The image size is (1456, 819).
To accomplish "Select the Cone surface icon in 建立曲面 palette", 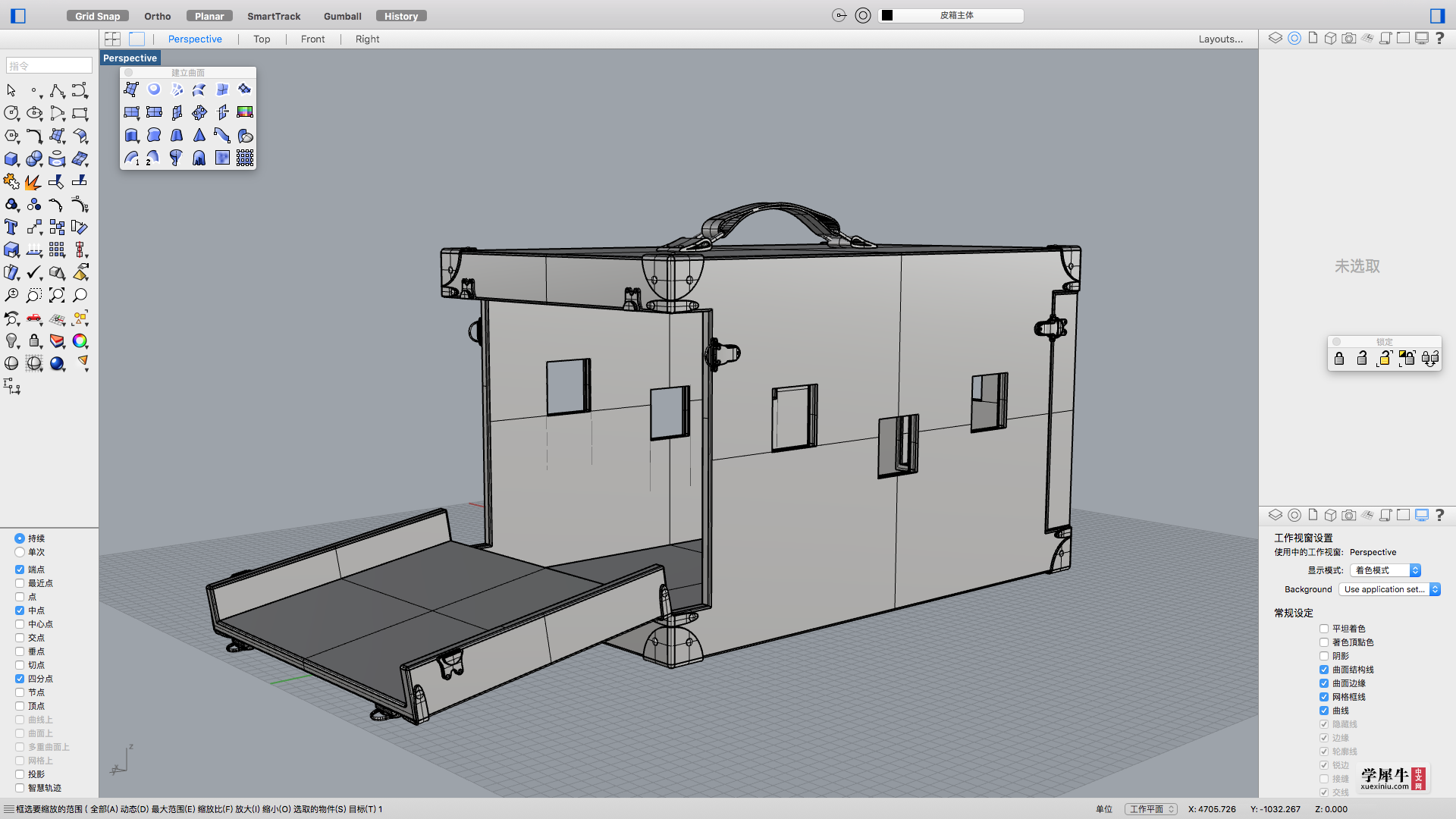I will click(x=199, y=135).
